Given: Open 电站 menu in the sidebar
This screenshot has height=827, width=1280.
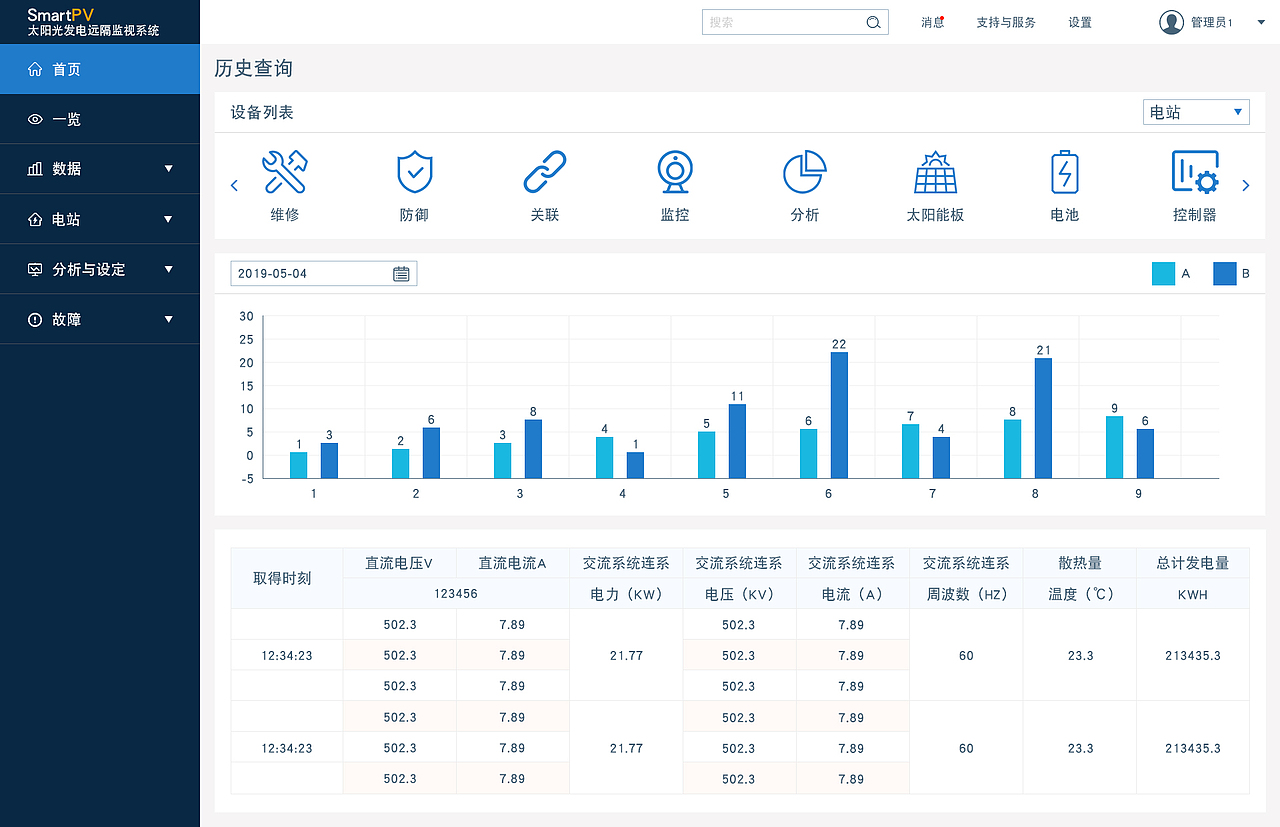Looking at the screenshot, I should point(100,219).
